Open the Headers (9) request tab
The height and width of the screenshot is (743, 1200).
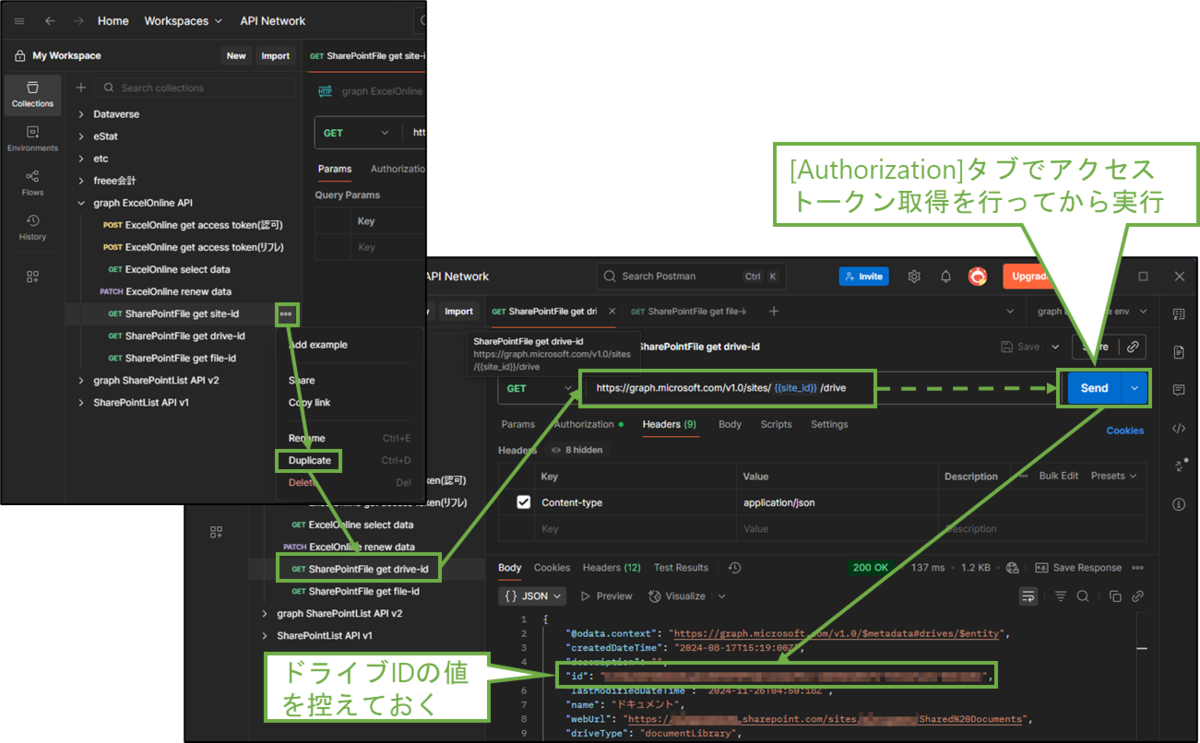[x=669, y=424]
